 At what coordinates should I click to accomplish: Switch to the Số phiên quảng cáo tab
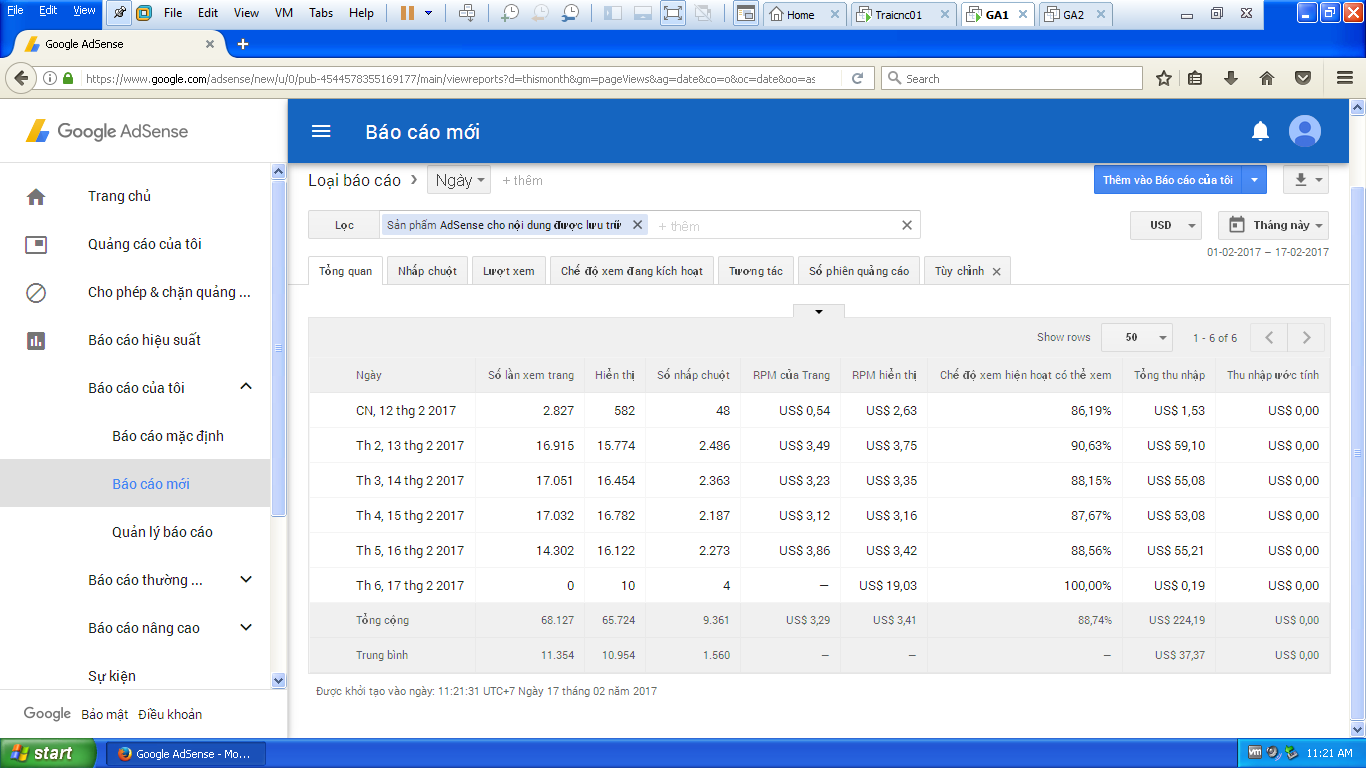(859, 271)
